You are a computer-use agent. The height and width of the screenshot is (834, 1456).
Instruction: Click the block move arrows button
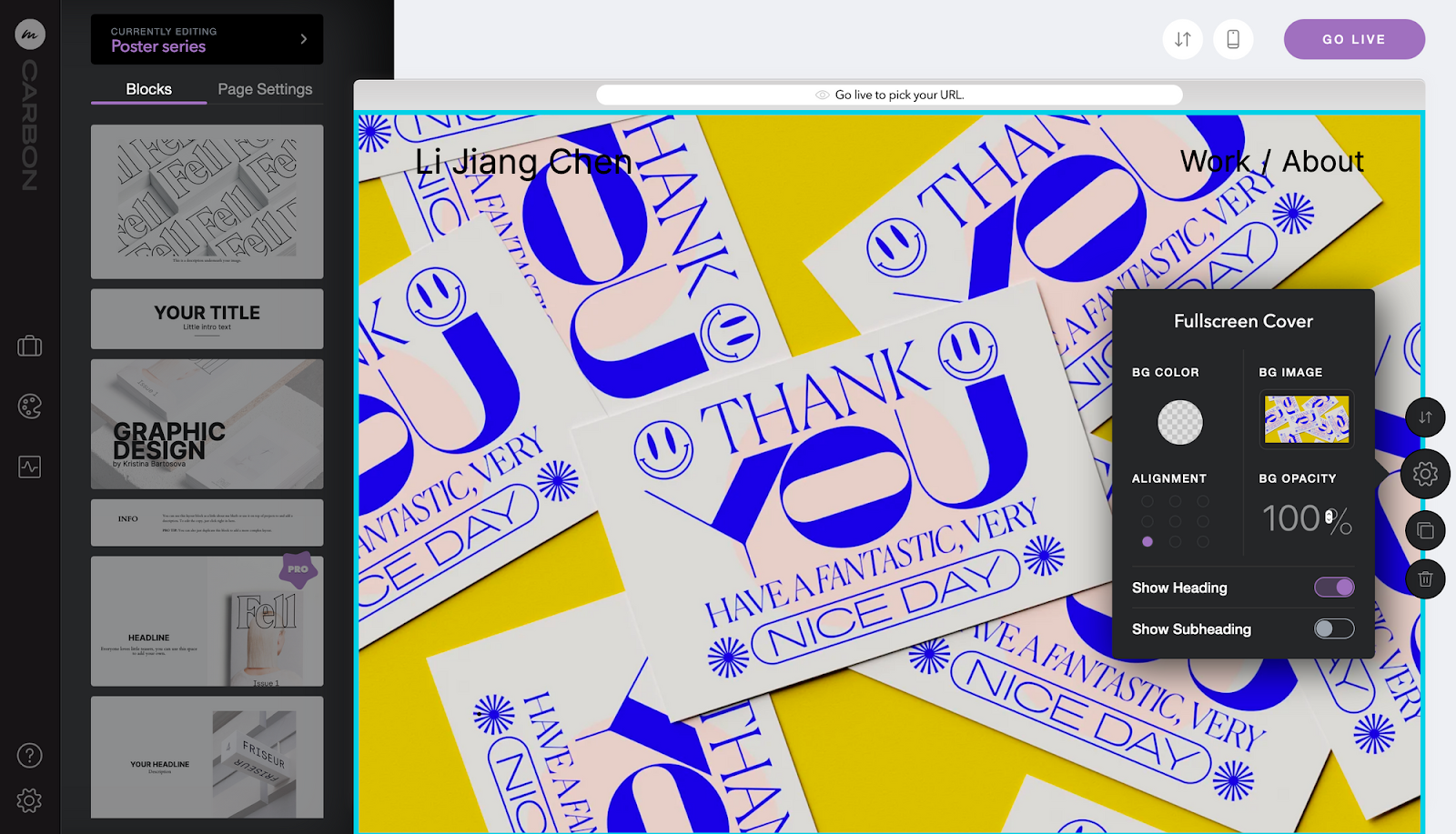tap(1425, 417)
